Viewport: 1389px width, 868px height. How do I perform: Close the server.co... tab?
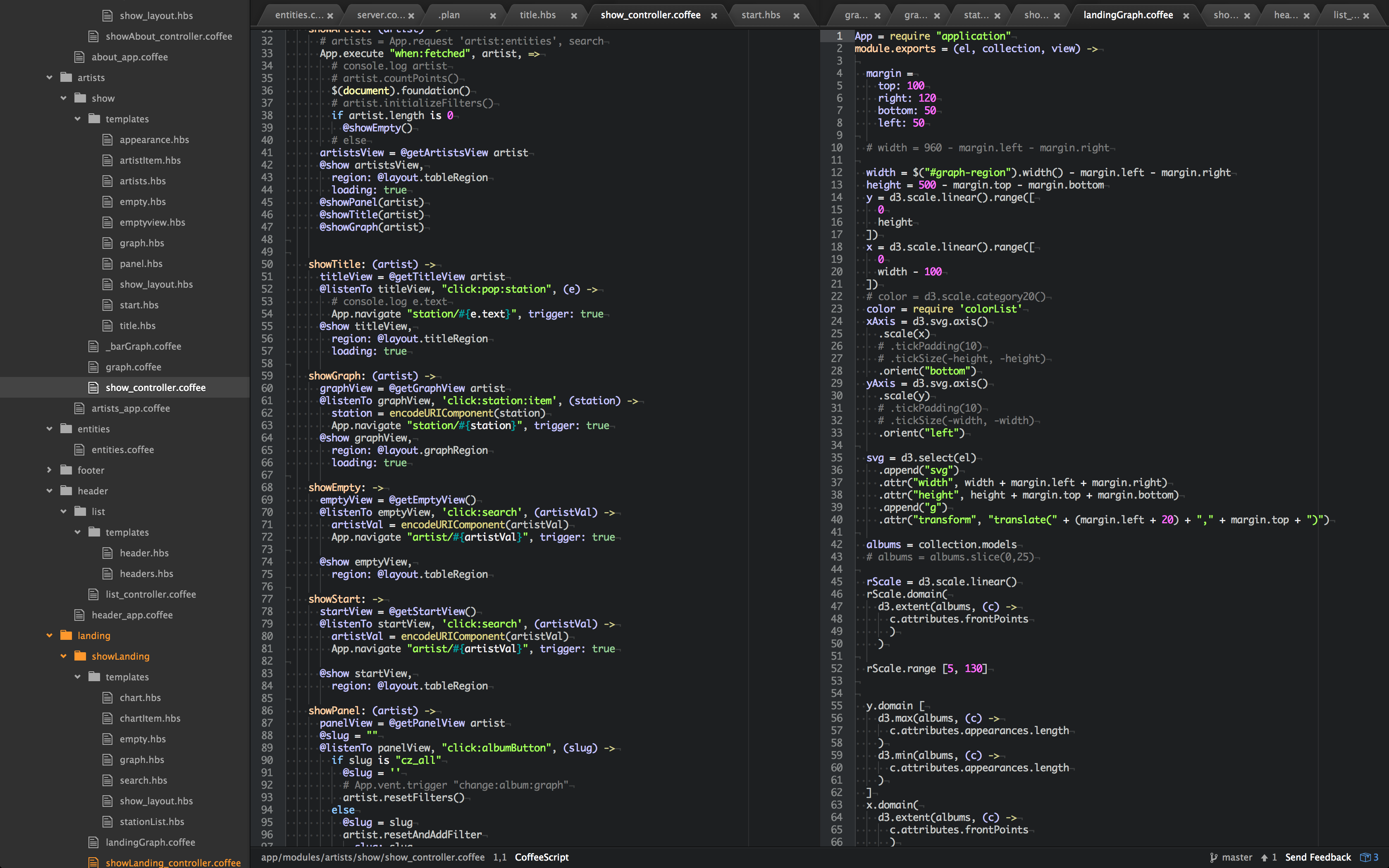pos(411,16)
